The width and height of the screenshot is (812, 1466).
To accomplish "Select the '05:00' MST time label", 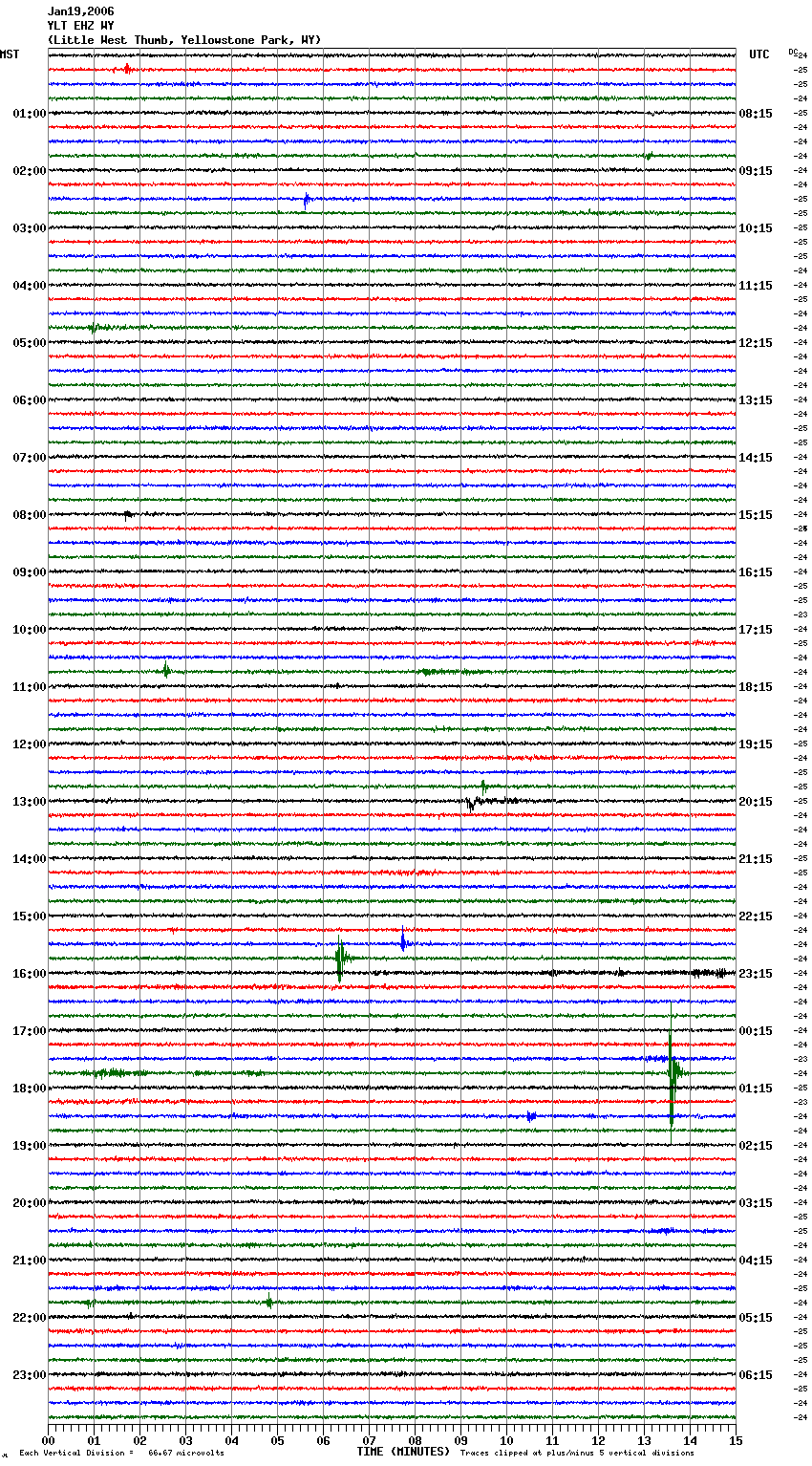I will click(30, 343).
